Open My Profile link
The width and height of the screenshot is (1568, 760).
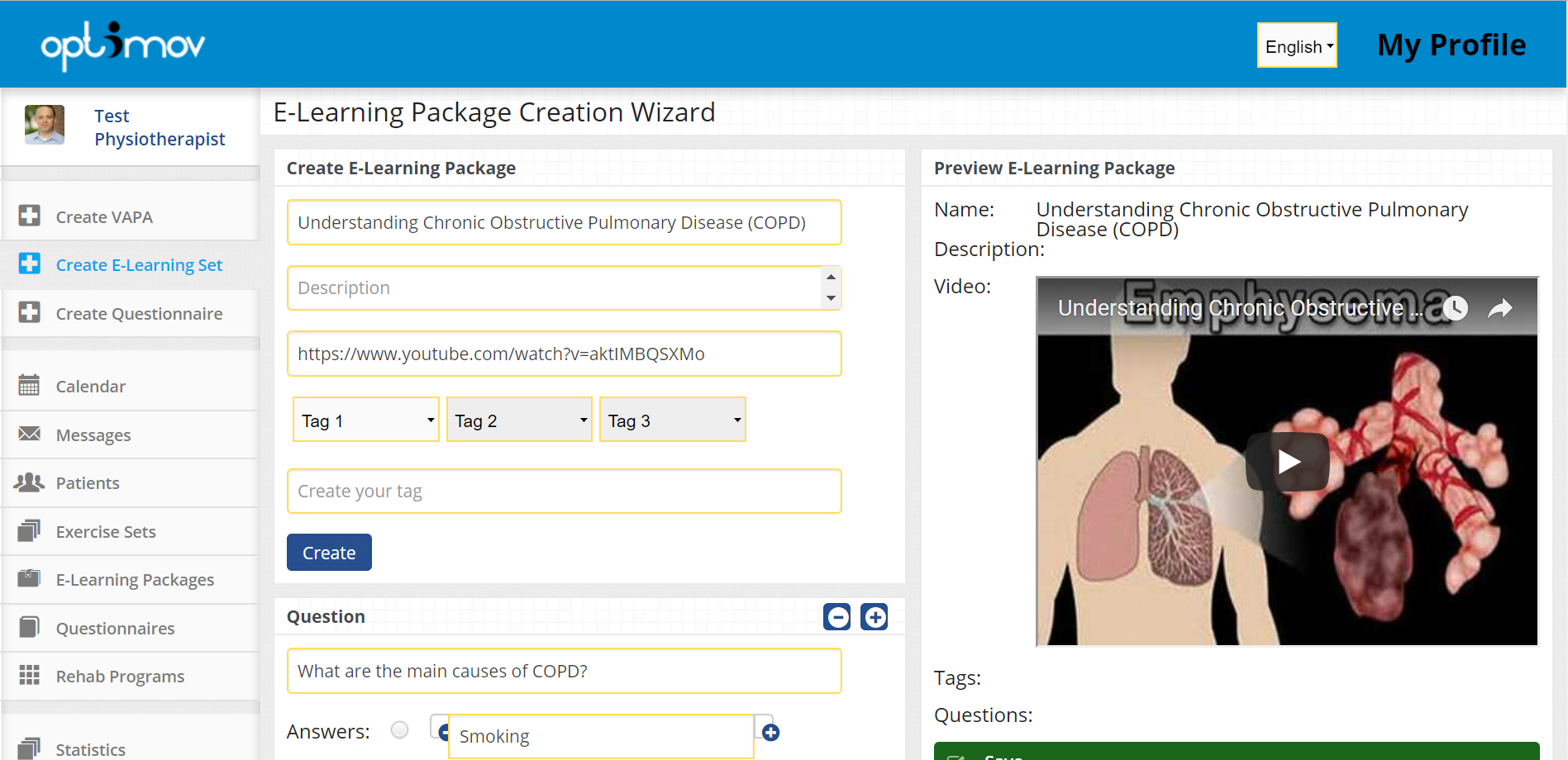(1451, 45)
